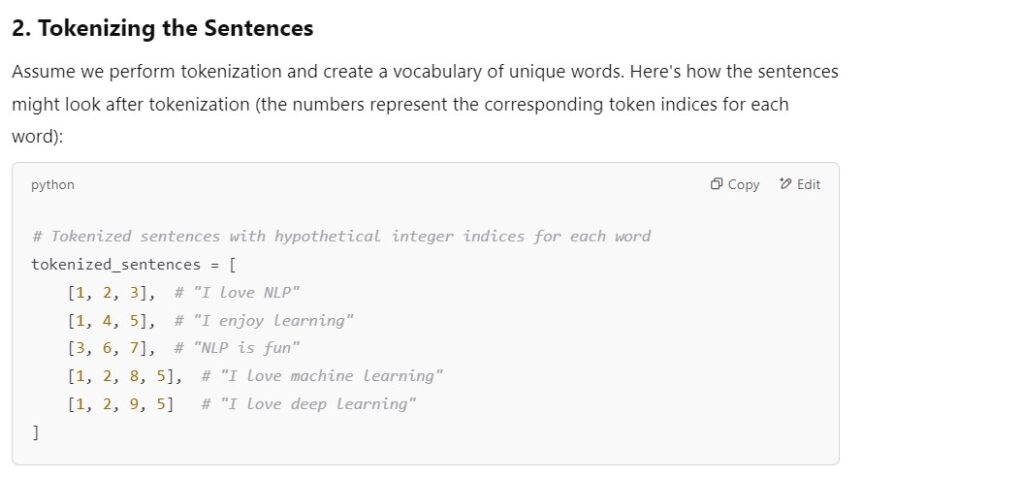This screenshot has width=1024, height=478.
Task: Click the copy icon in the code block header
Action: (x=717, y=185)
